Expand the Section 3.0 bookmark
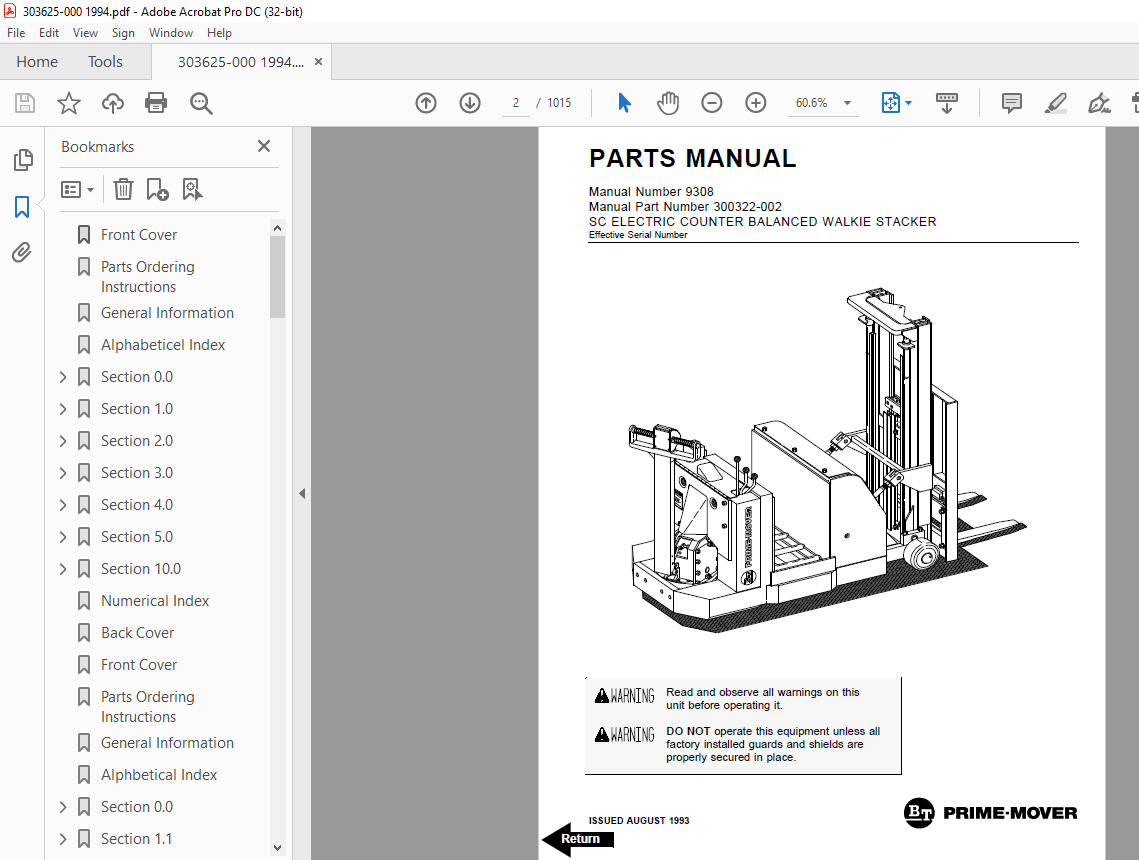Image resolution: width=1139 pixels, height=860 pixels. [63, 473]
